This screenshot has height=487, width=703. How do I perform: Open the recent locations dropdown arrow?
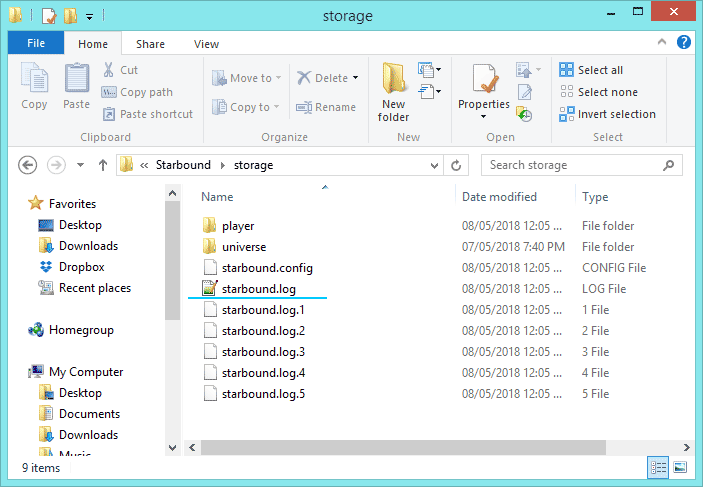point(80,165)
